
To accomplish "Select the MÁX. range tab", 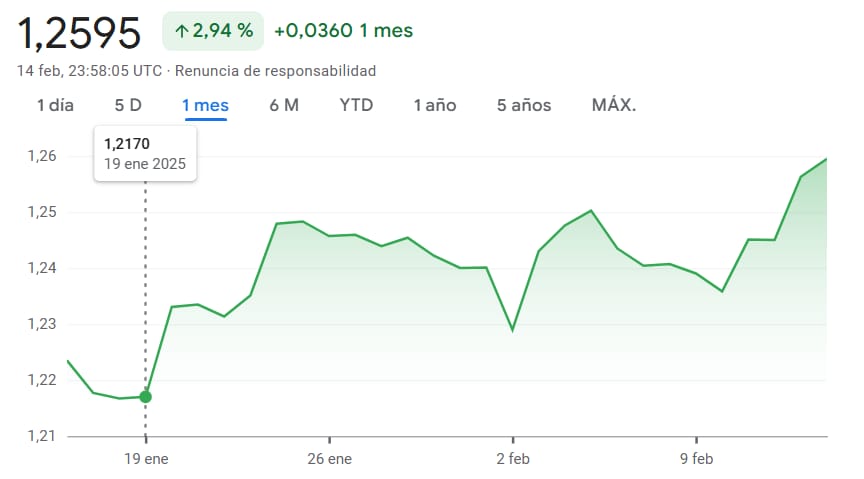I will (614, 105).
